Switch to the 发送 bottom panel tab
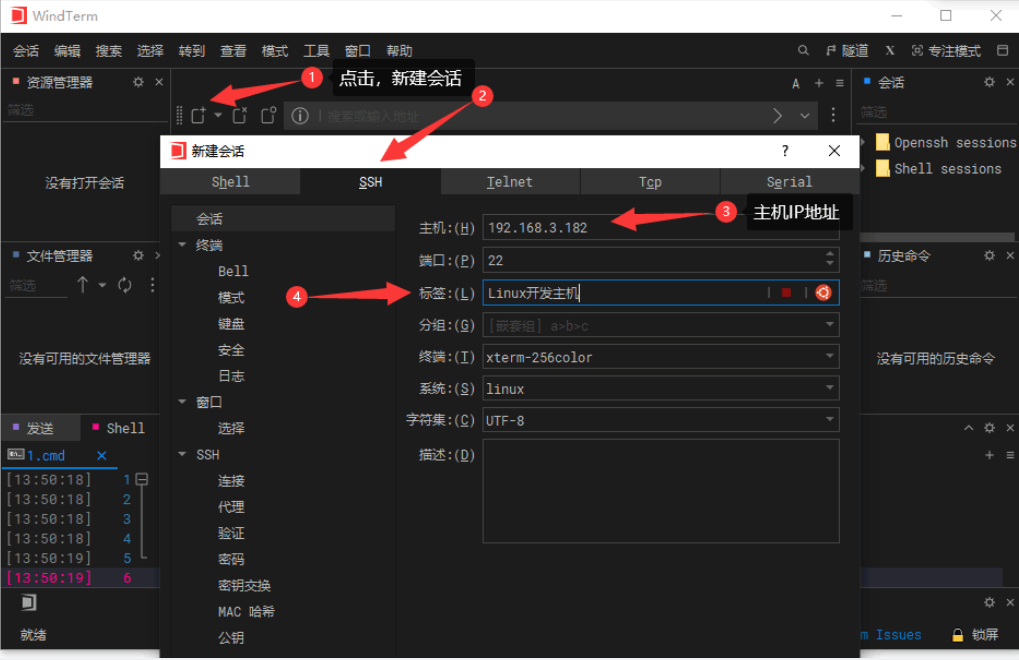 tap(40, 428)
